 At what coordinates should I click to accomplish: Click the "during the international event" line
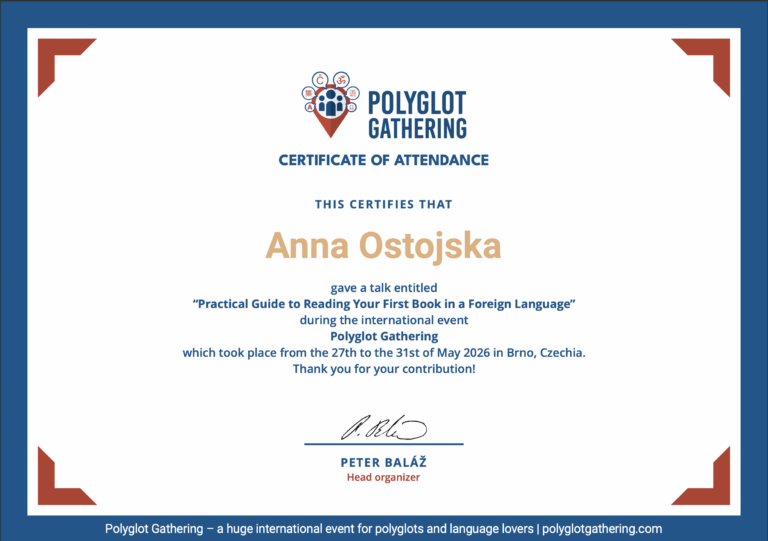[x=384, y=320]
